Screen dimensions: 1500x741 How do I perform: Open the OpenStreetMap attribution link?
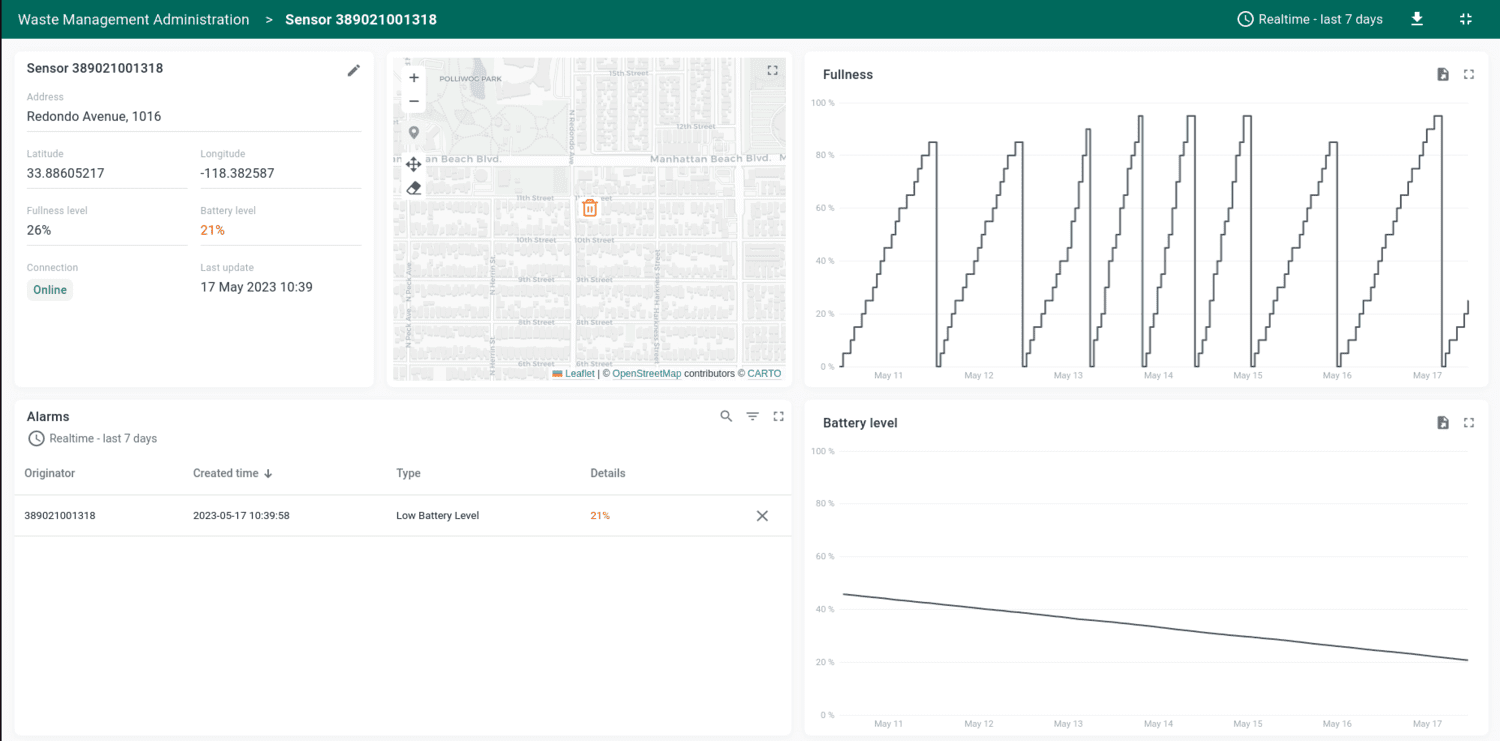[x=647, y=373]
